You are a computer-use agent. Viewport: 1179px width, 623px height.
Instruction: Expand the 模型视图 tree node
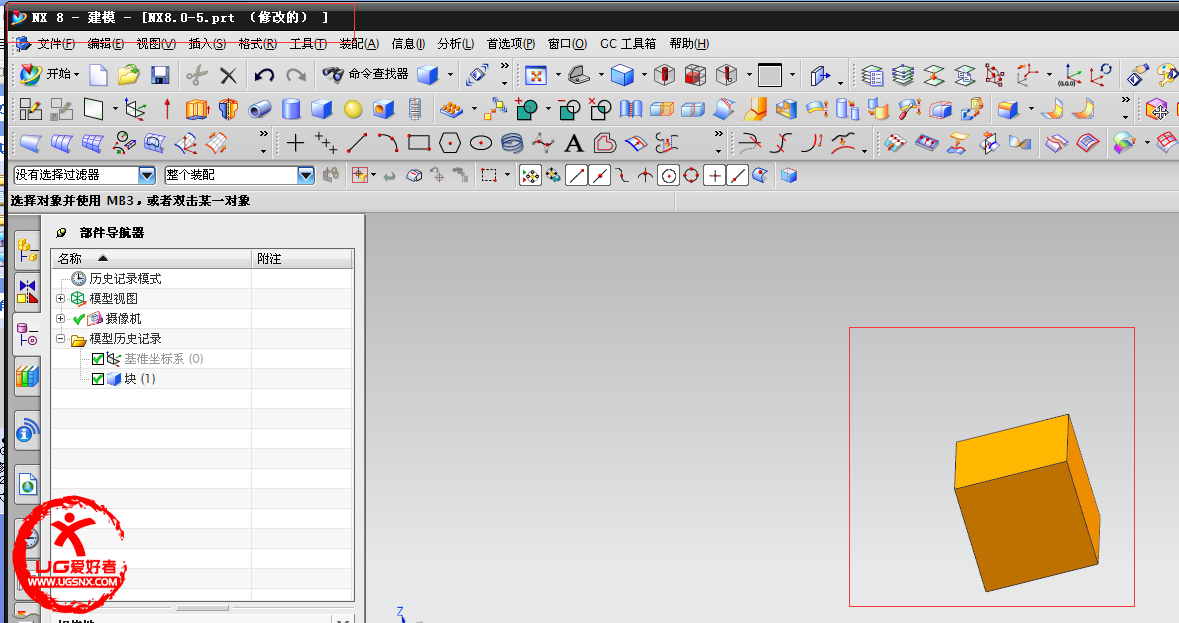tap(60, 298)
